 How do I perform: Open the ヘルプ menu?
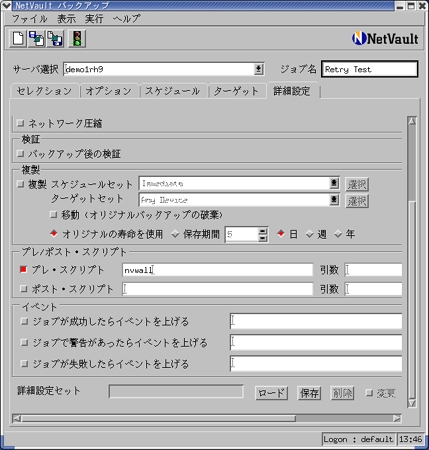[x=127, y=19]
